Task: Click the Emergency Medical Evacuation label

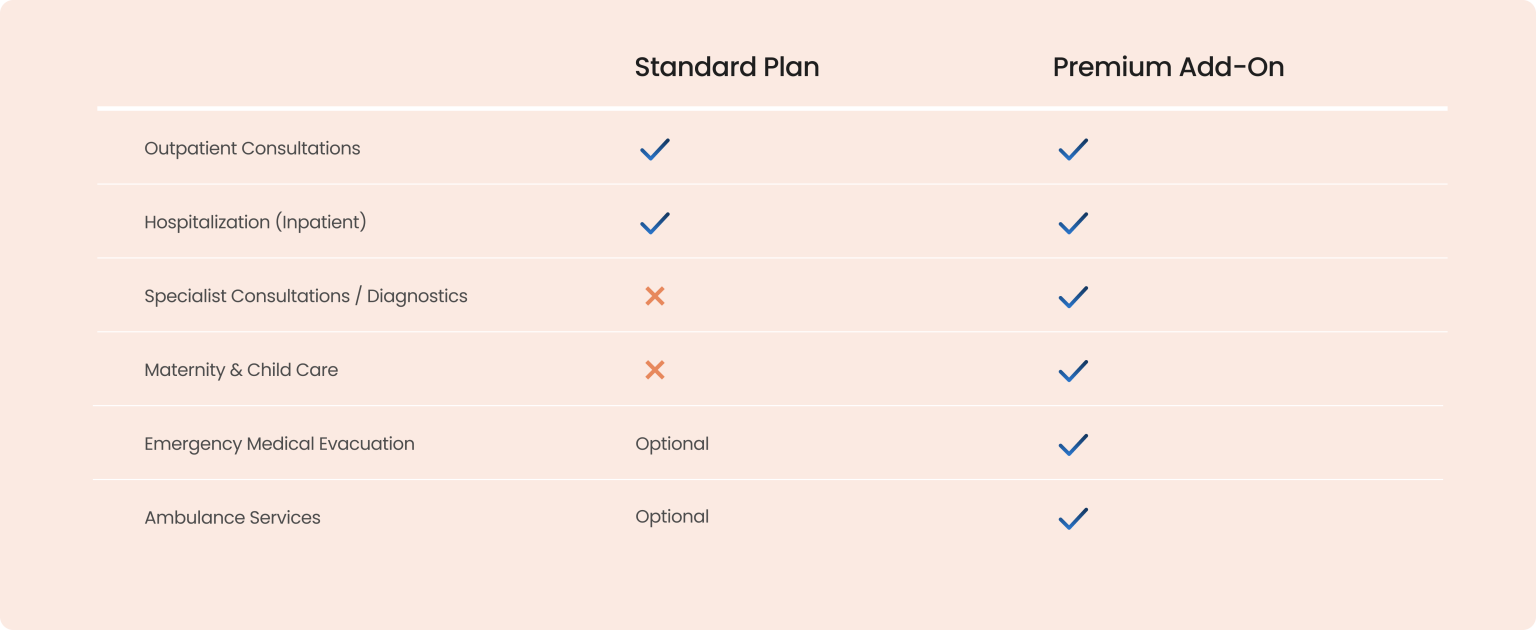Action: click(279, 443)
